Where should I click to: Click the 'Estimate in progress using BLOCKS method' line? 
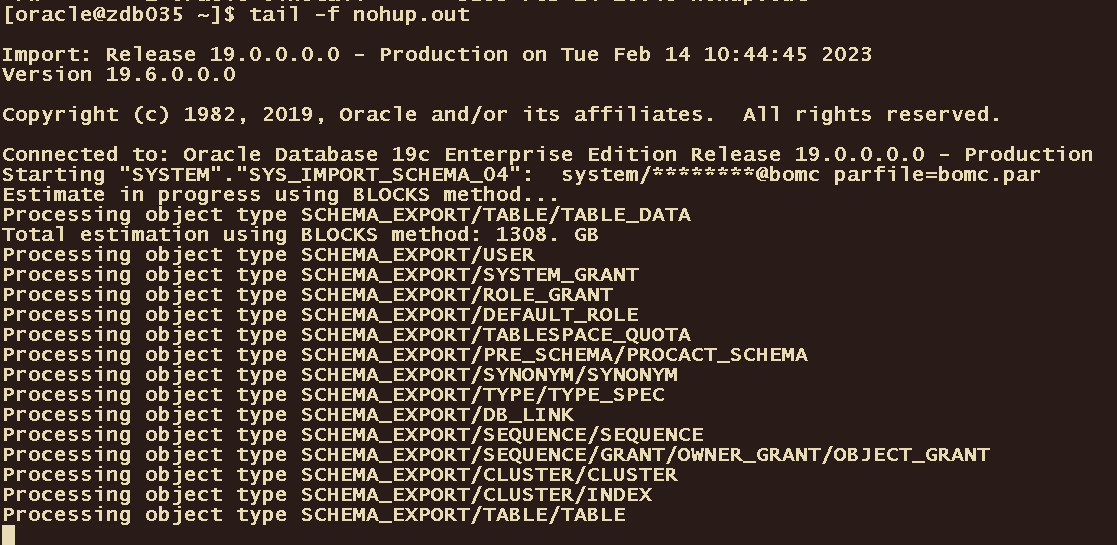click(280, 194)
